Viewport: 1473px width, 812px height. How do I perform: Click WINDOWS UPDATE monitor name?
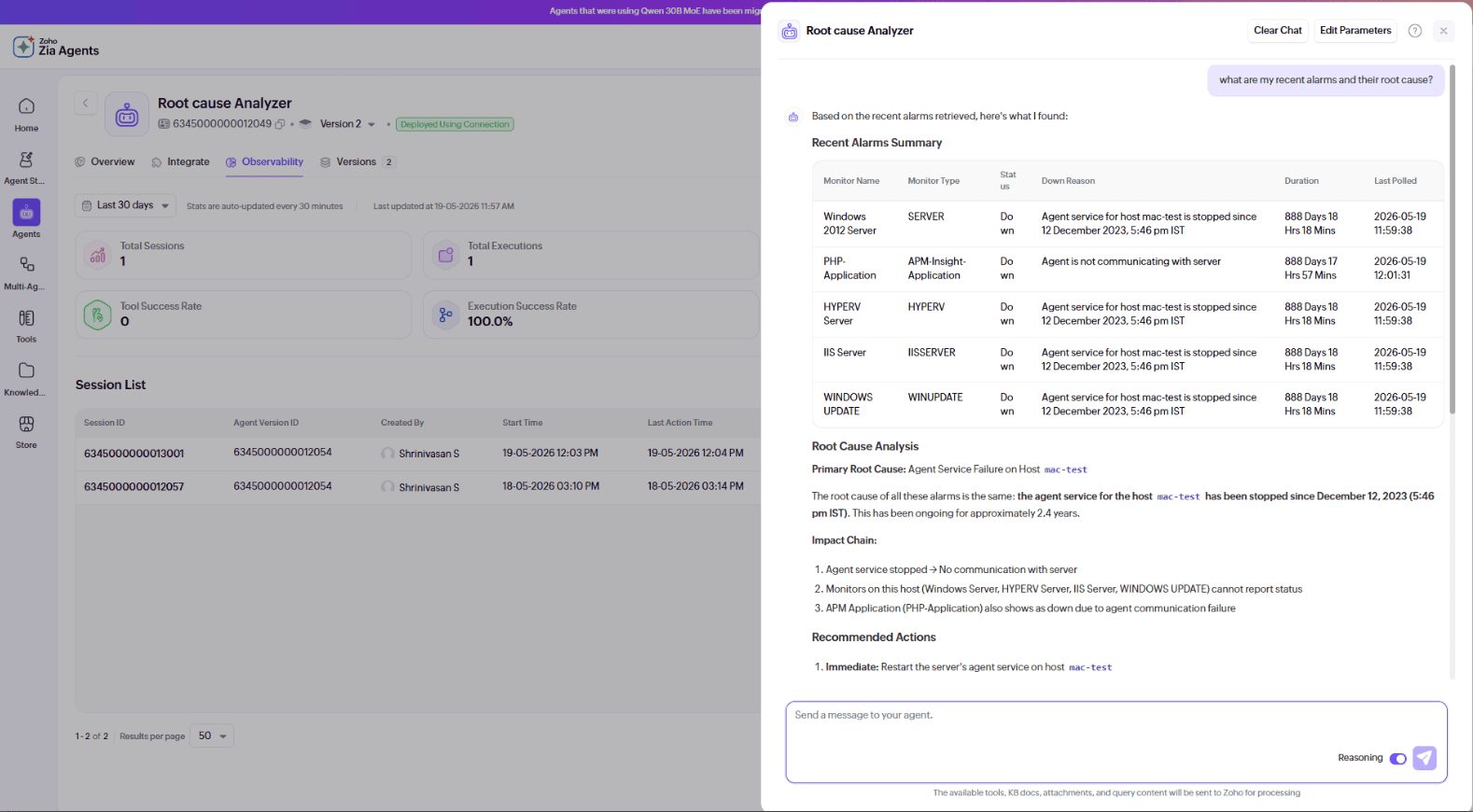[848, 404]
